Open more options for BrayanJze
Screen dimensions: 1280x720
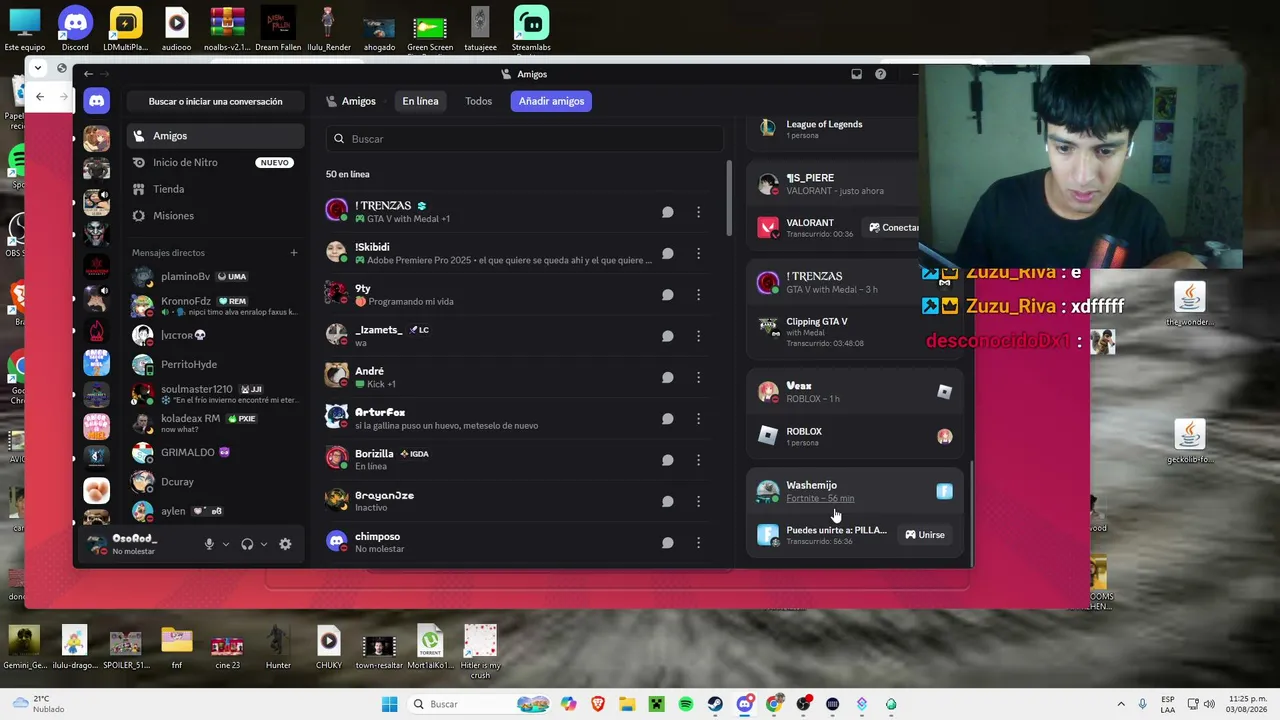pos(698,501)
